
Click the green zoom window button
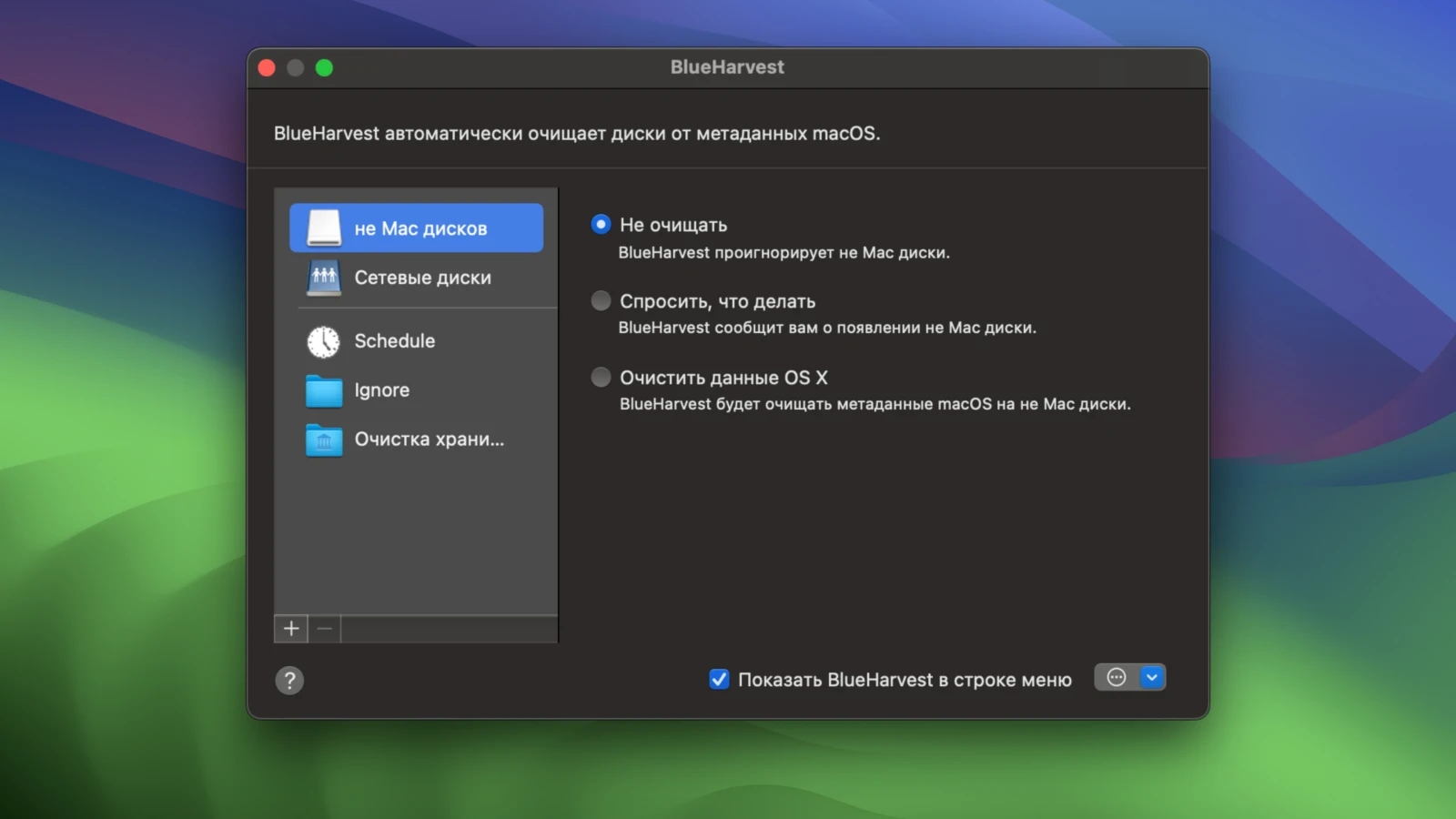coord(324,67)
